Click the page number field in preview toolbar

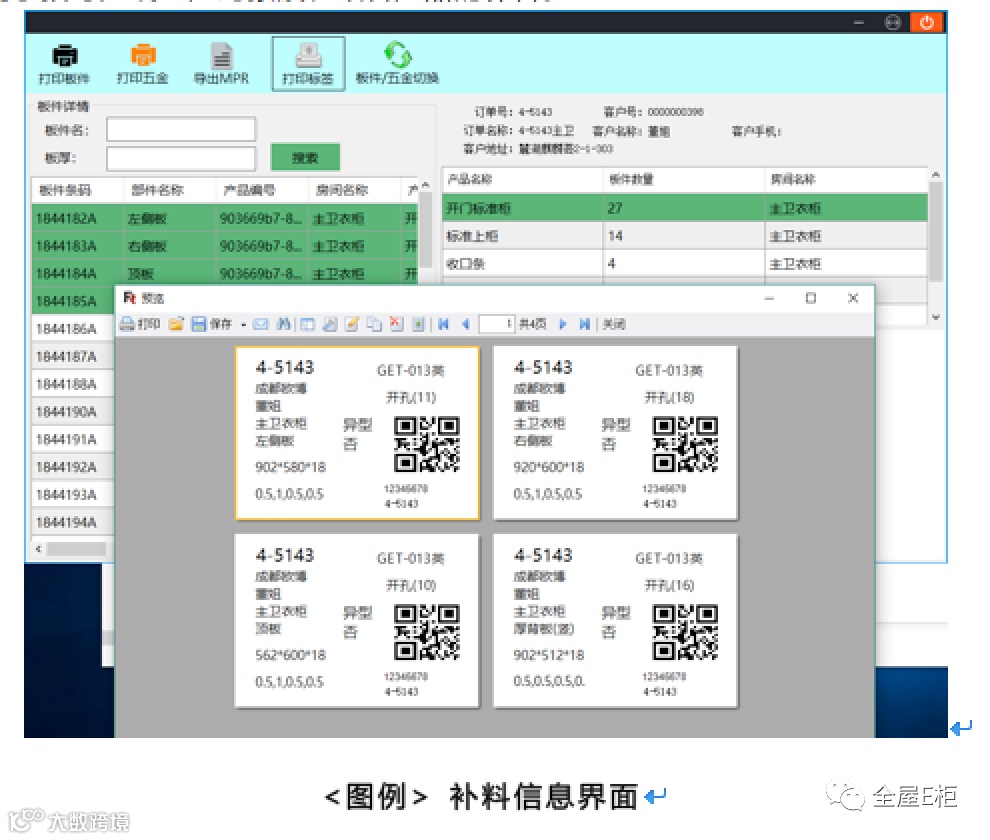click(x=496, y=325)
